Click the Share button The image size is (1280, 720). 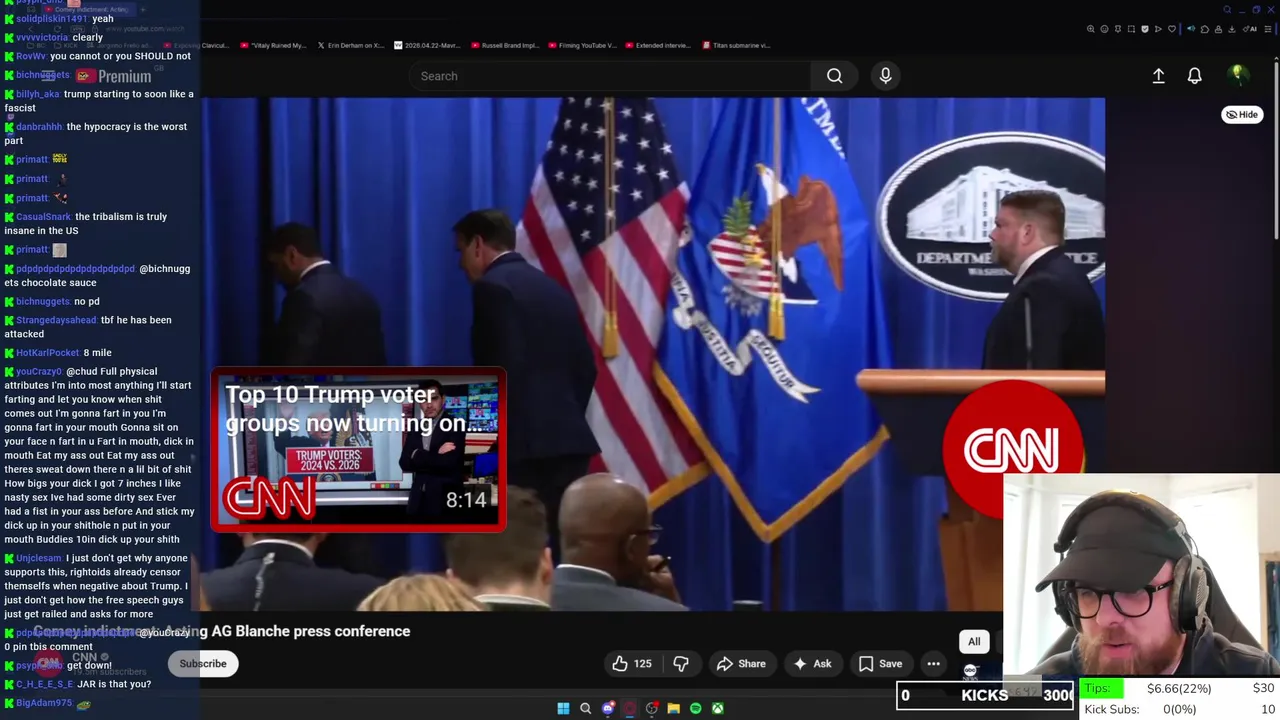[x=741, y=664]
